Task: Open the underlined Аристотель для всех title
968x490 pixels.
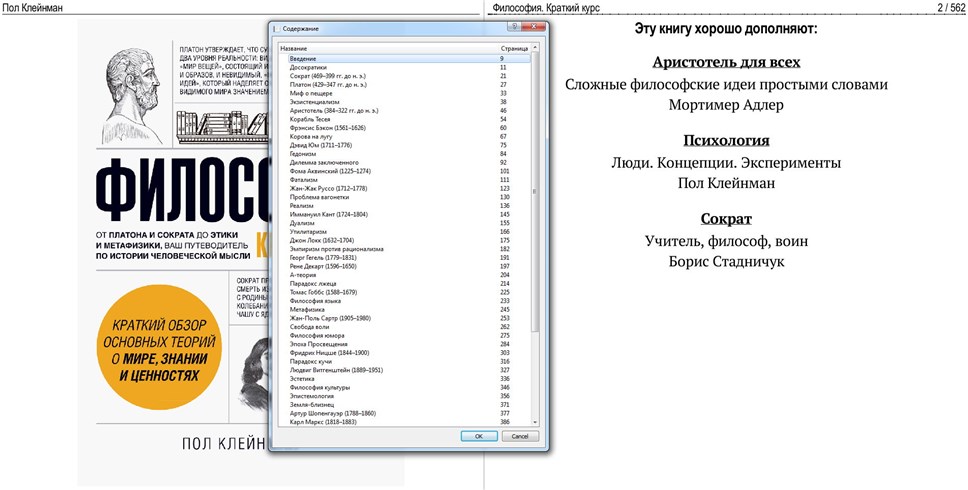Action: (x=726, y=62)
